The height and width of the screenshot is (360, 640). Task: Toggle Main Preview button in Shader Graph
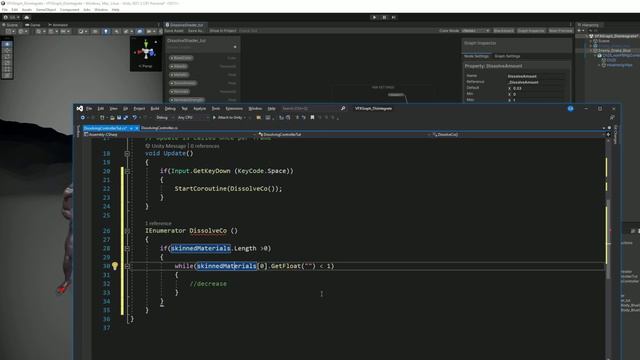560,31
